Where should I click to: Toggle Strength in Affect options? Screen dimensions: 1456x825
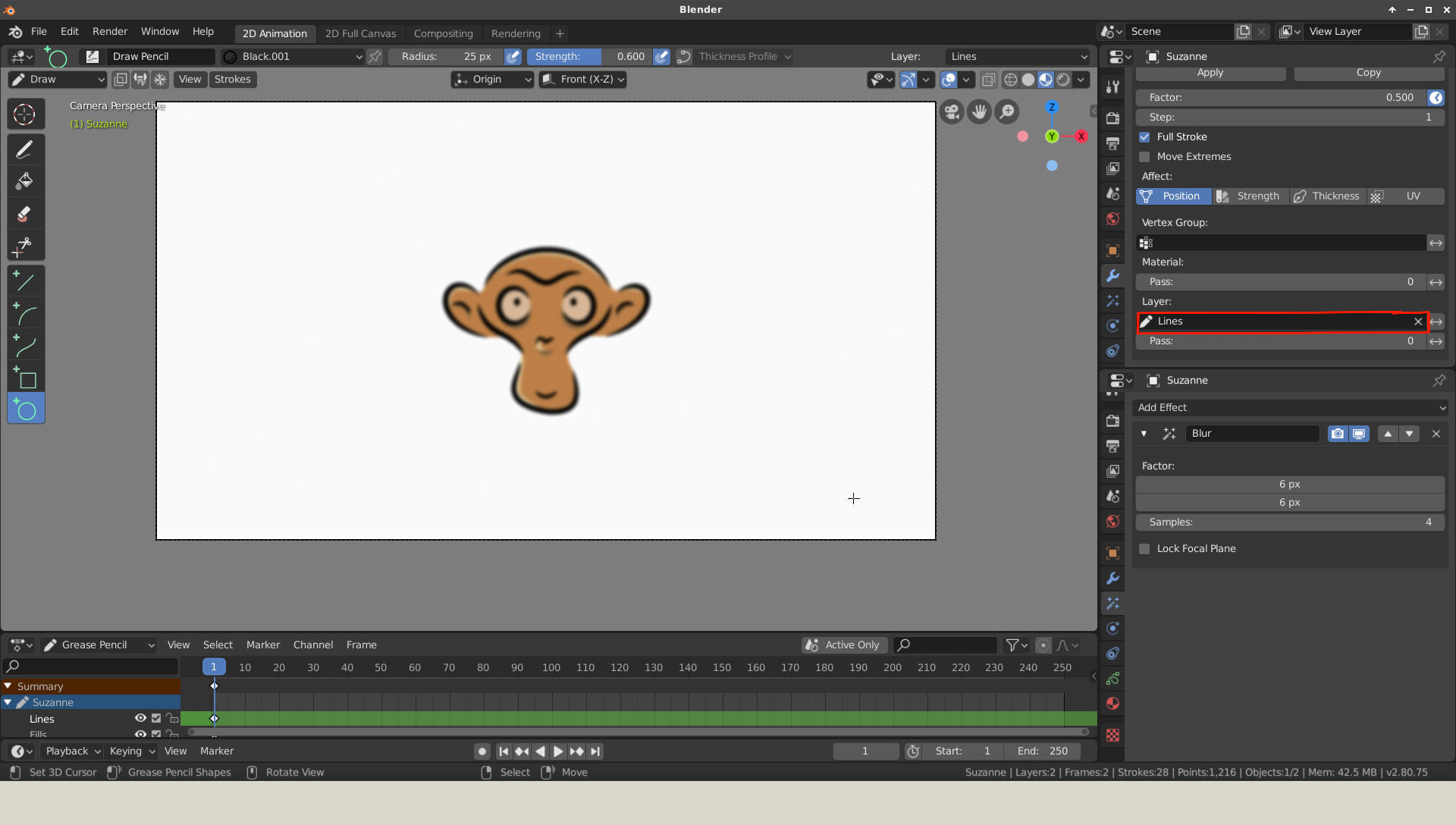[1250, 196]
